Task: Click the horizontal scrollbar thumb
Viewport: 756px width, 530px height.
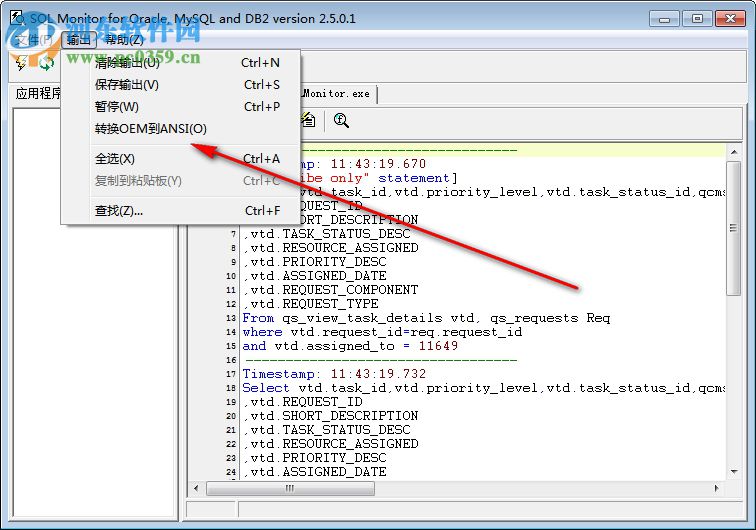Action: [x=290, y=488]
